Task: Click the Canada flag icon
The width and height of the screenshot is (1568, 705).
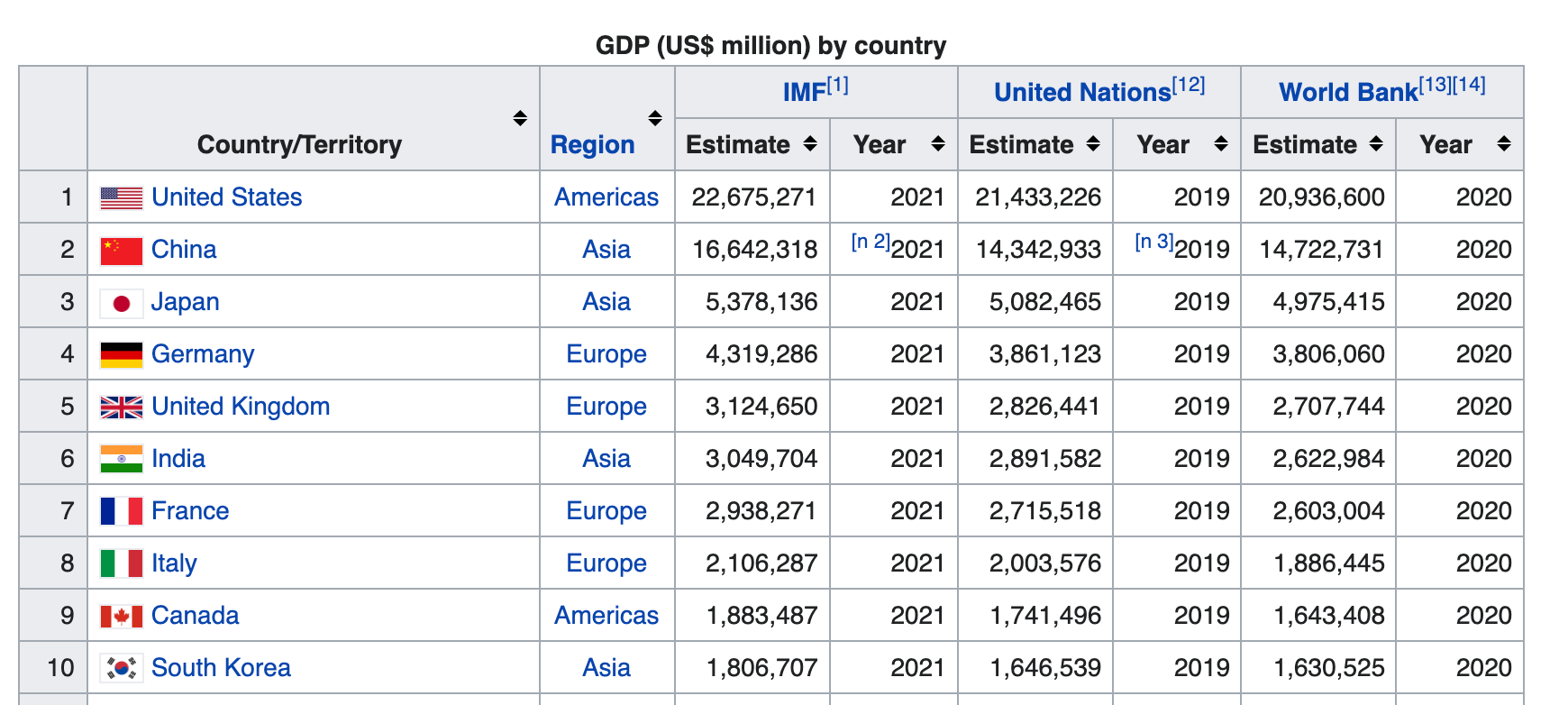Action: [122, 617]
